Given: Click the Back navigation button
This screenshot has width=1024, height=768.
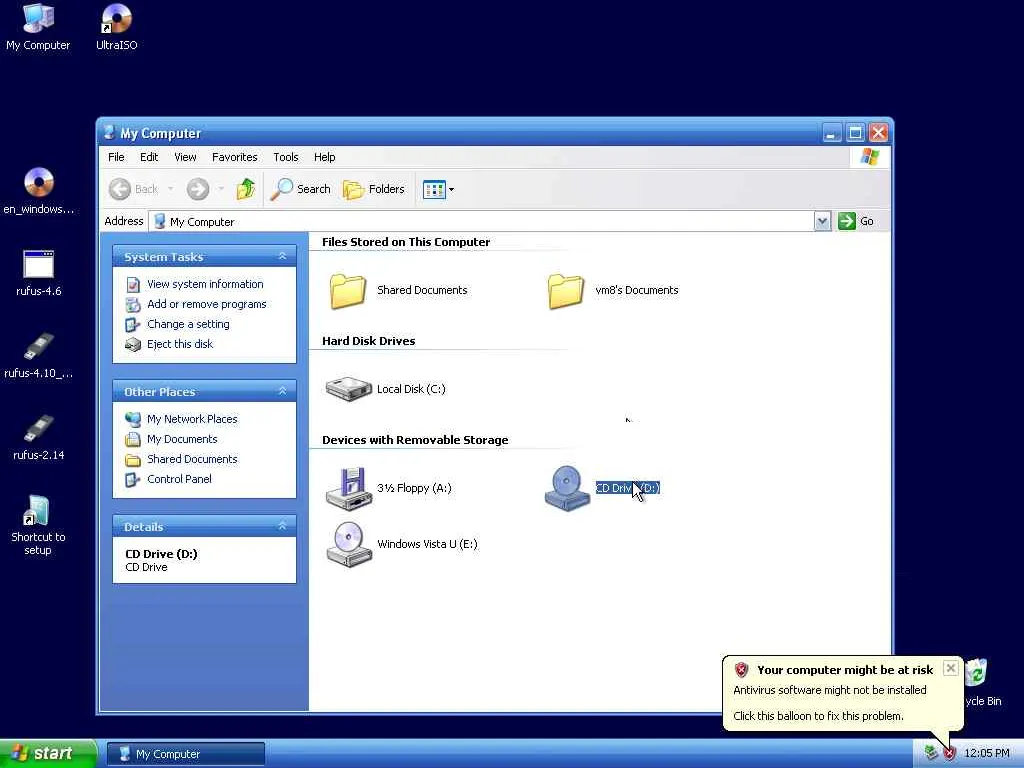Looking at the screenshot, I should 134,189.
